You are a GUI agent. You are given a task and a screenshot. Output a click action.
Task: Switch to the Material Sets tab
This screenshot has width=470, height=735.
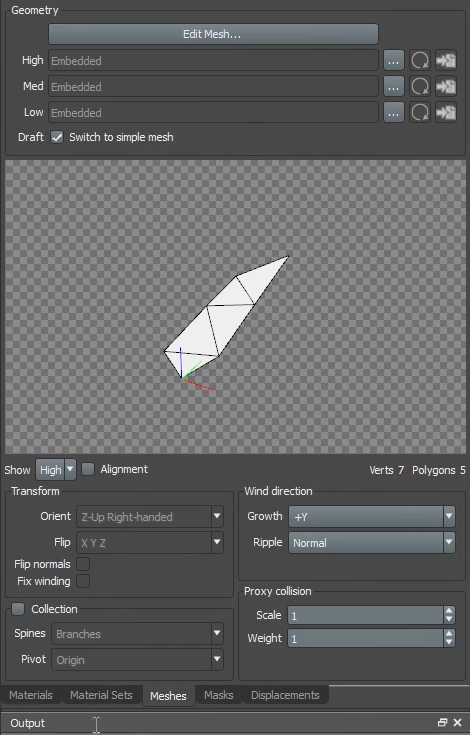pos(101,695)
